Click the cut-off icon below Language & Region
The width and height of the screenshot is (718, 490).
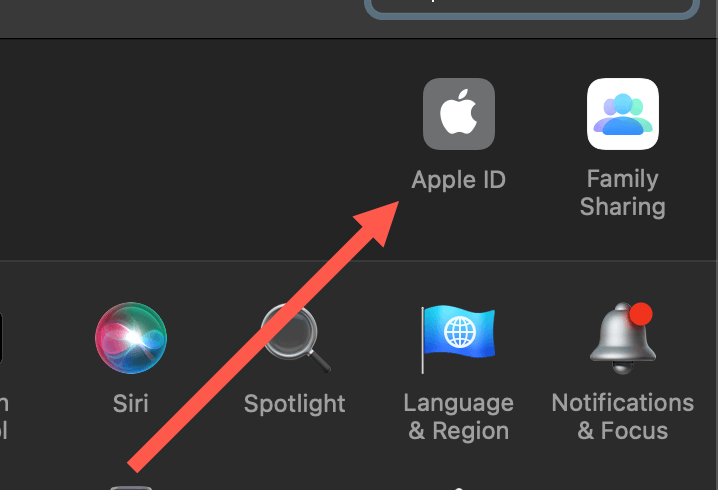(459, 489)
